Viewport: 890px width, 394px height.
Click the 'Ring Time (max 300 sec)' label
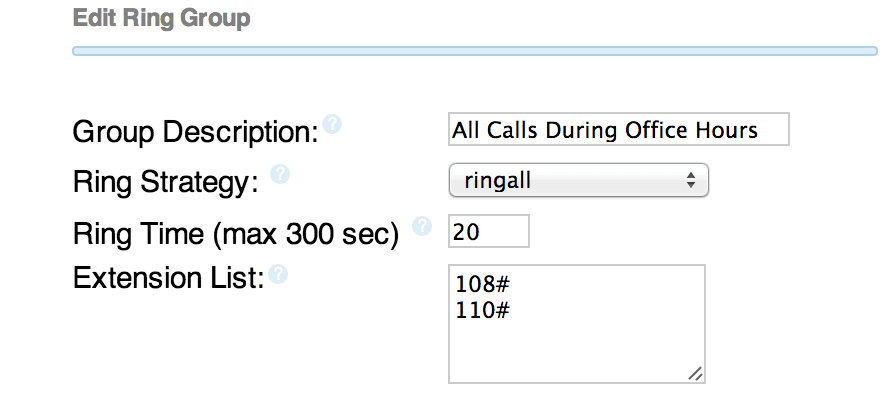[x=236, y=233]
